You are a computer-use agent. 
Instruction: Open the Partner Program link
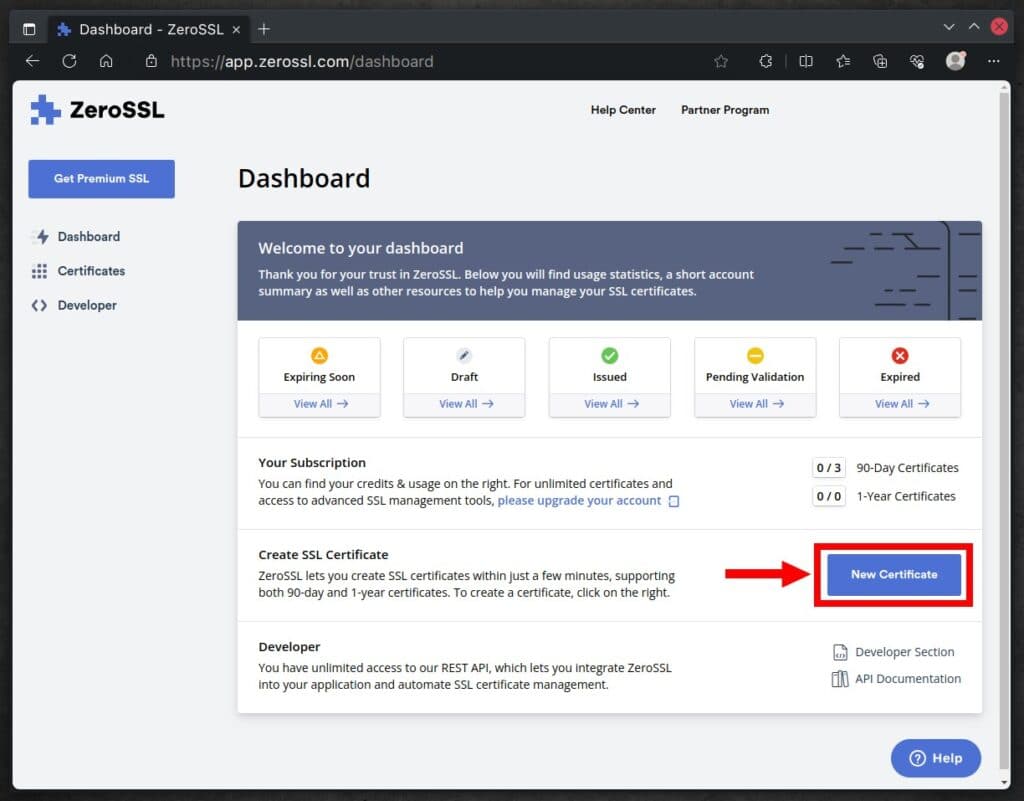click(725, 110)
